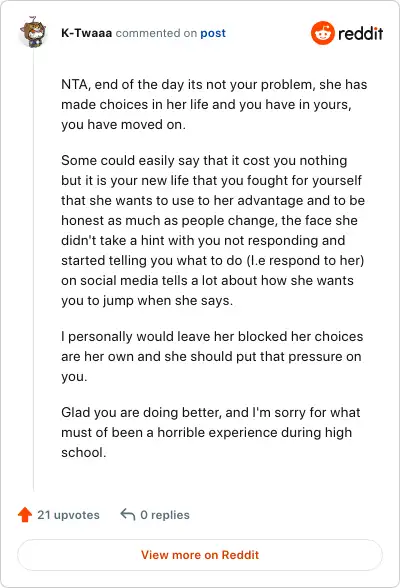Click the orange Reddit Snoo logo
400x588 pixels.
[x=322, y=33]
